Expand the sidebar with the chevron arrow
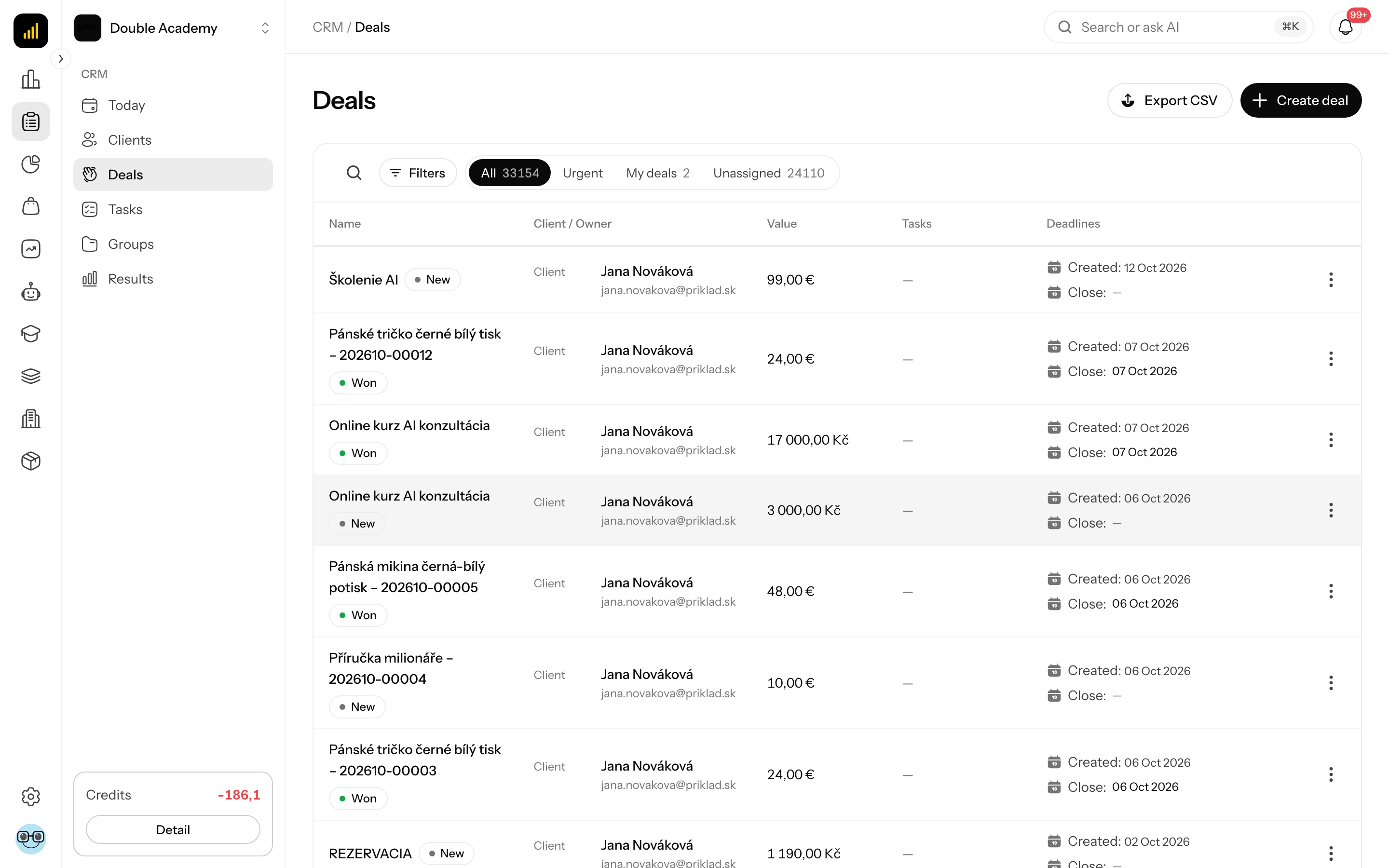This screenshot has width=1389, height=868. coord(61,58)
